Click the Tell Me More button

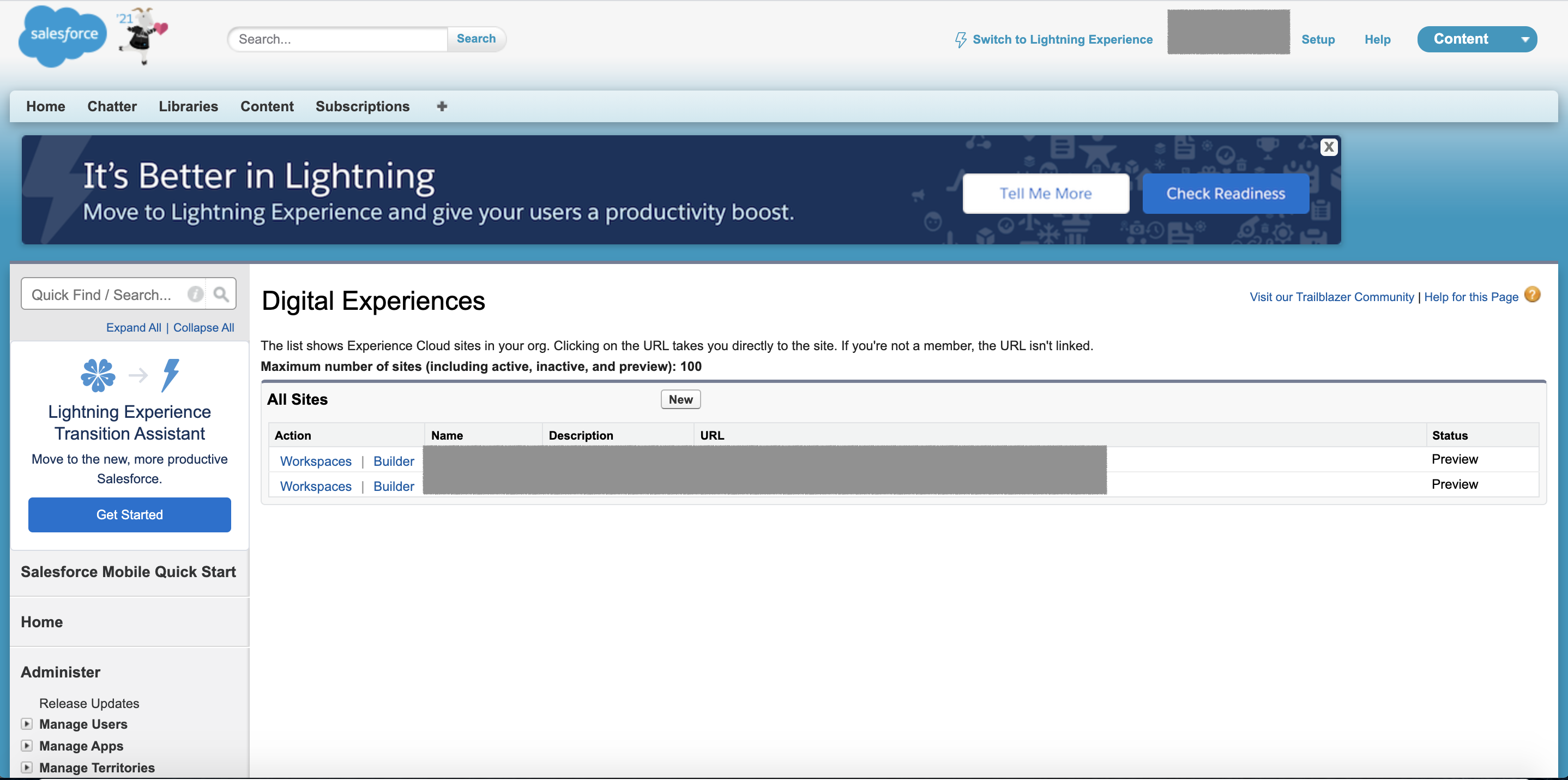(1045, 194)
